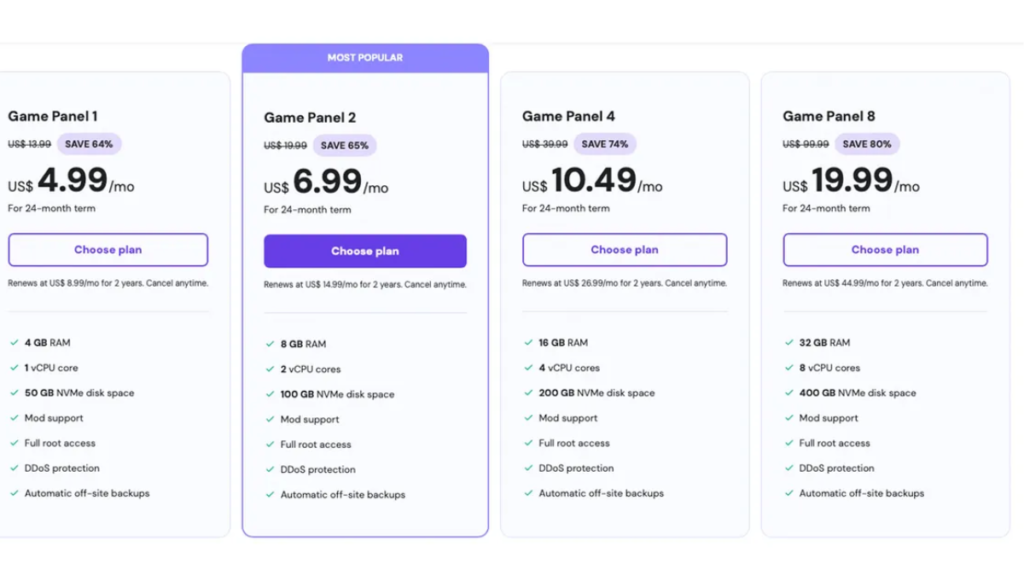Image resolution: width=1024 pixels, height=576 pixels.
Task: Click the MOST POPULAR header banner
Action: click(x=365, y=57)
